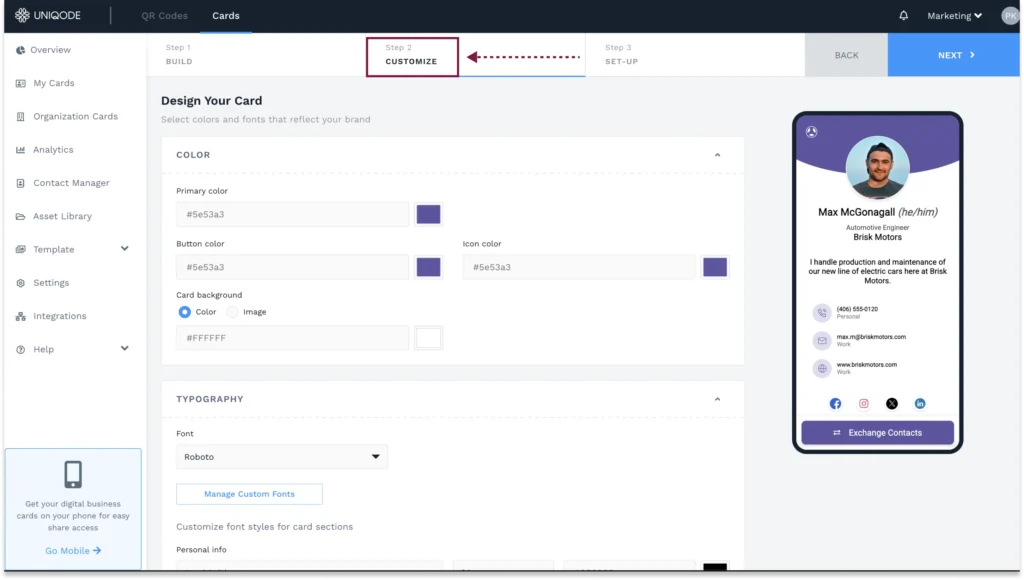Go to Step 3 Set-Up
This screenshot has width=1024, height=580.
click(x=621, y=55)
